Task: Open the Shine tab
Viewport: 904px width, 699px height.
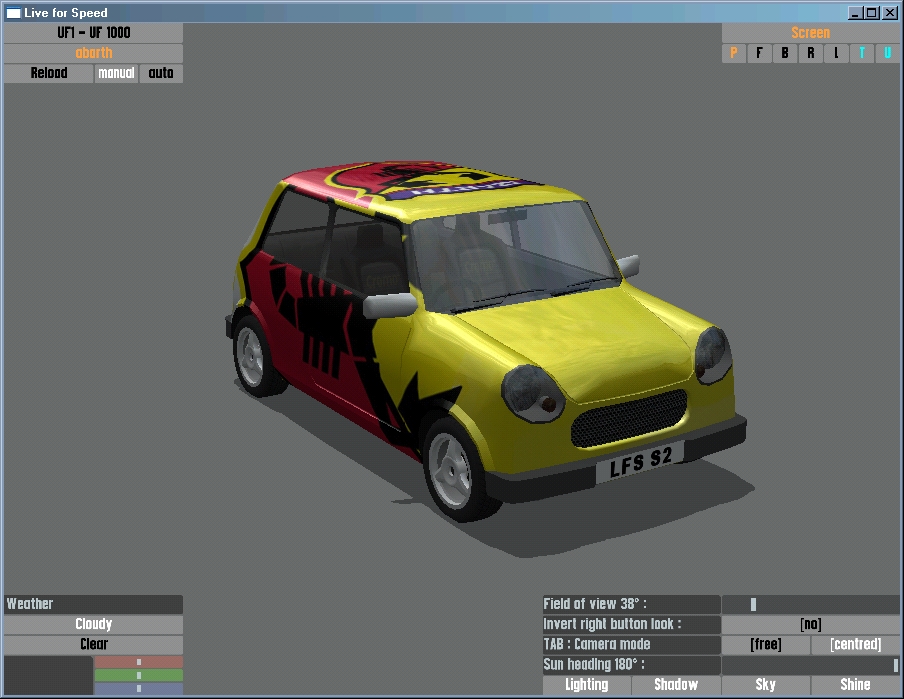Action: (855, 685)
